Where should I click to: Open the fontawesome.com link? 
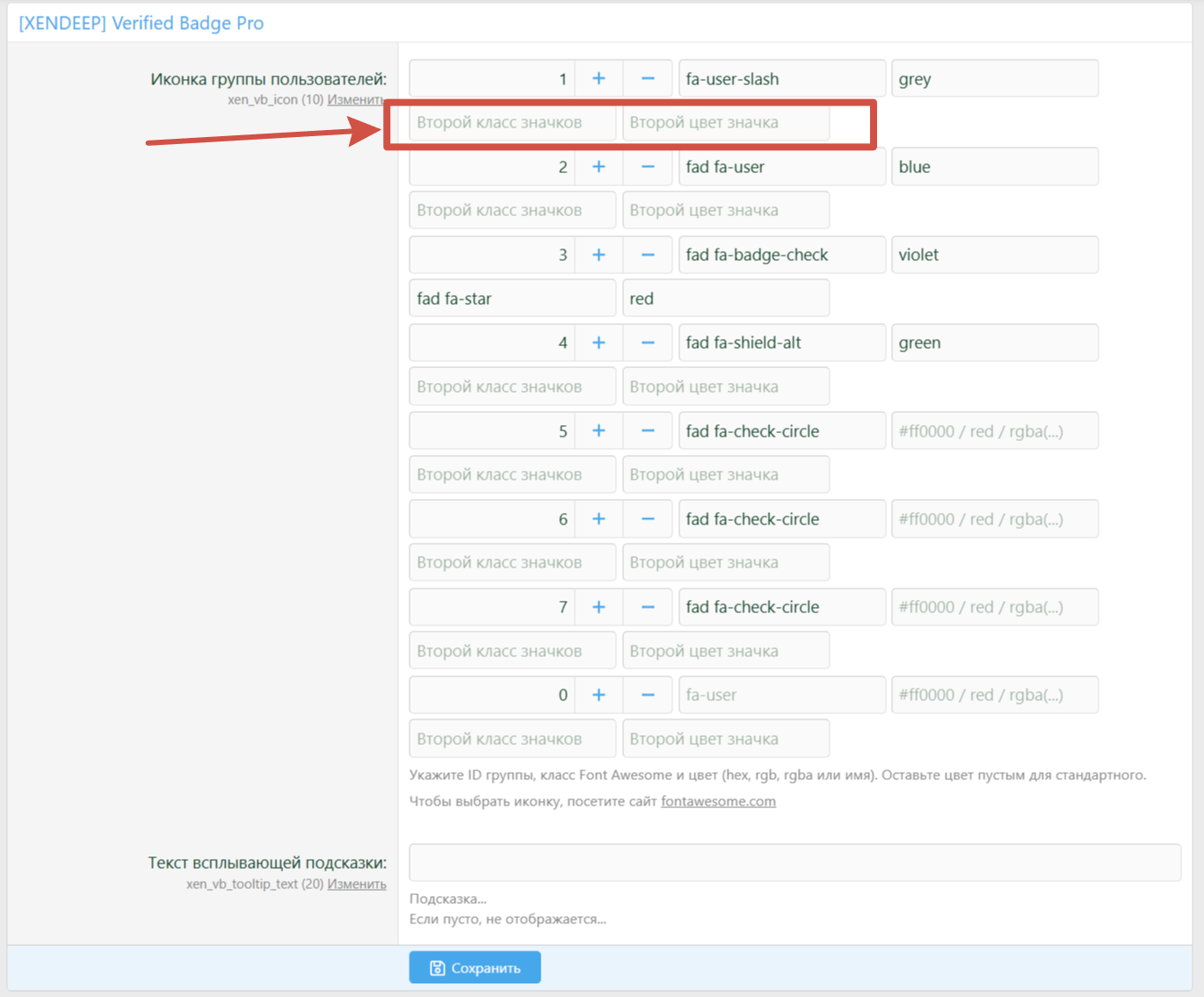[x=718, y=801]
